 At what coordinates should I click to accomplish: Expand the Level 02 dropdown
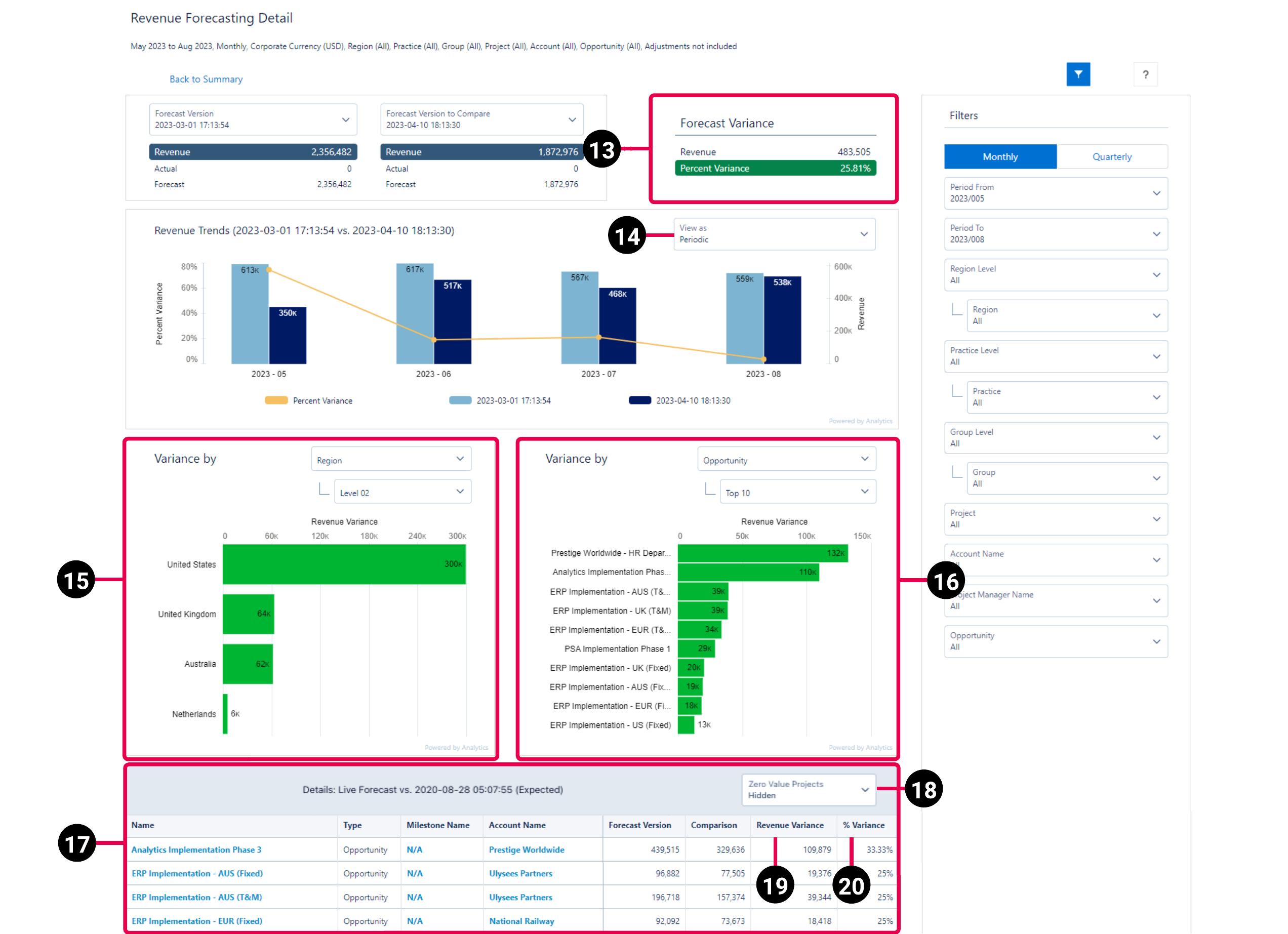tap(402, 491)
